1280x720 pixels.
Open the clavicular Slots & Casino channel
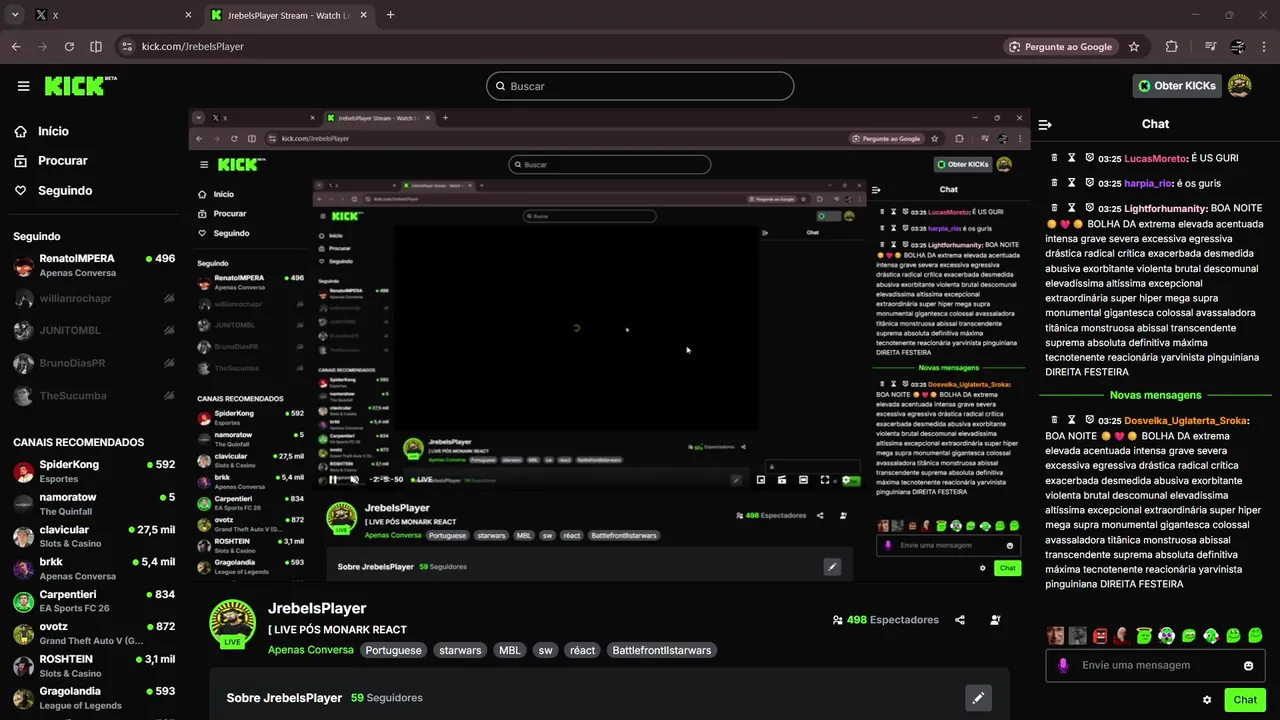(x=94, y=536)
